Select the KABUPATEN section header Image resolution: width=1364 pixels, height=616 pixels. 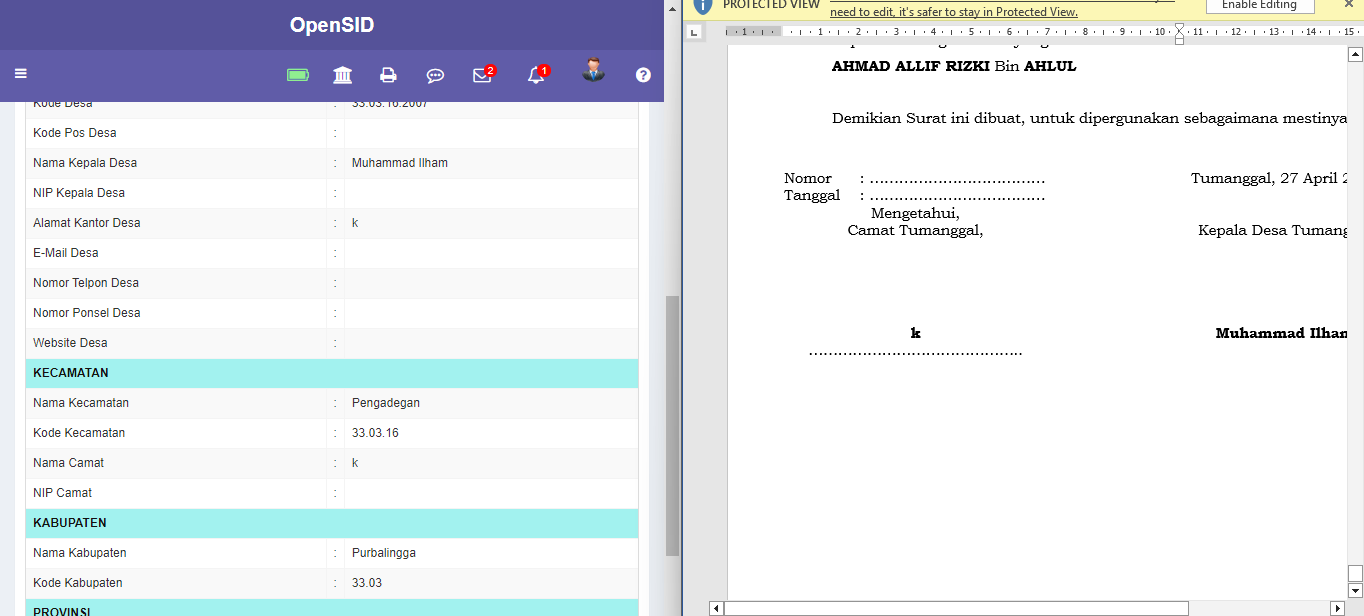point(69,522)
